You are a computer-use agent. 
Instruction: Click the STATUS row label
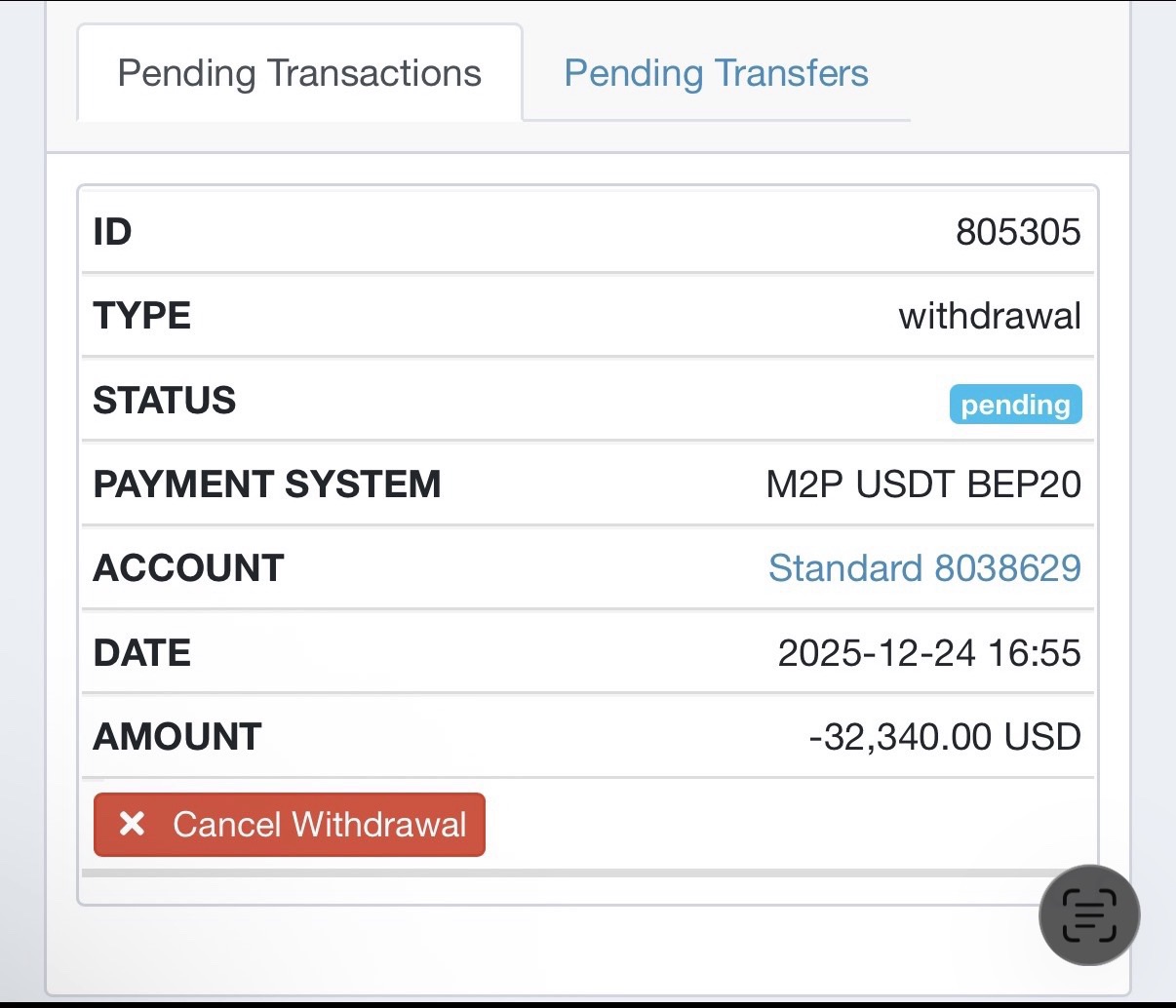(x=165, y=401)
